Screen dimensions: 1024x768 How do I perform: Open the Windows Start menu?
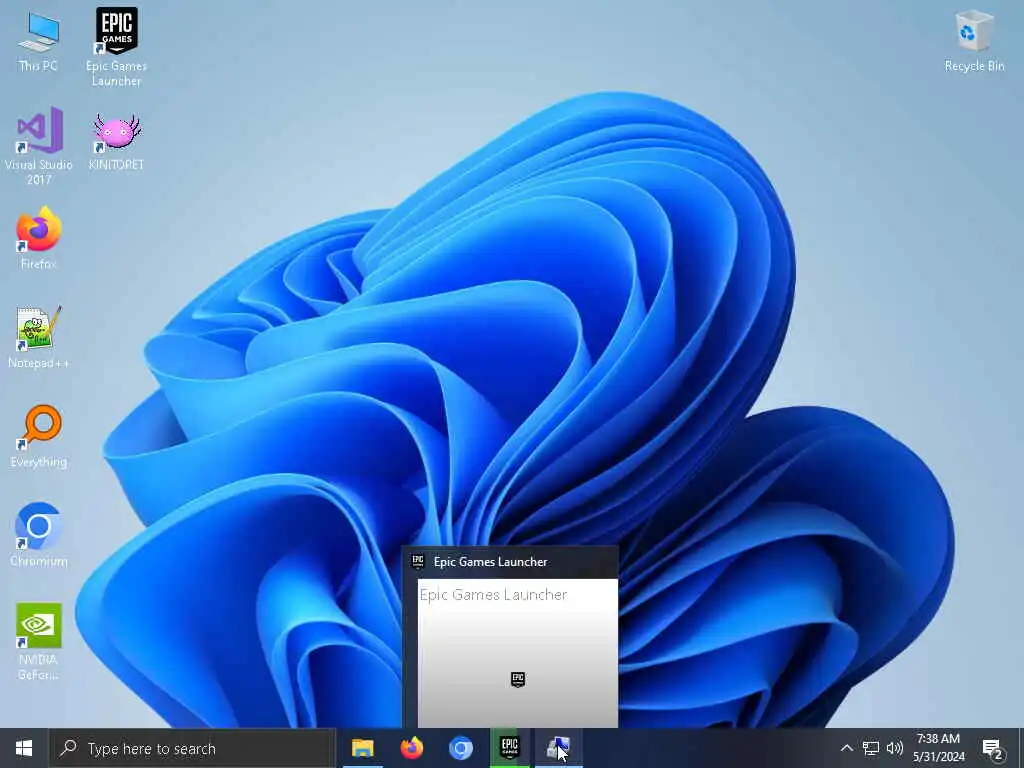[x=24, y=748]
